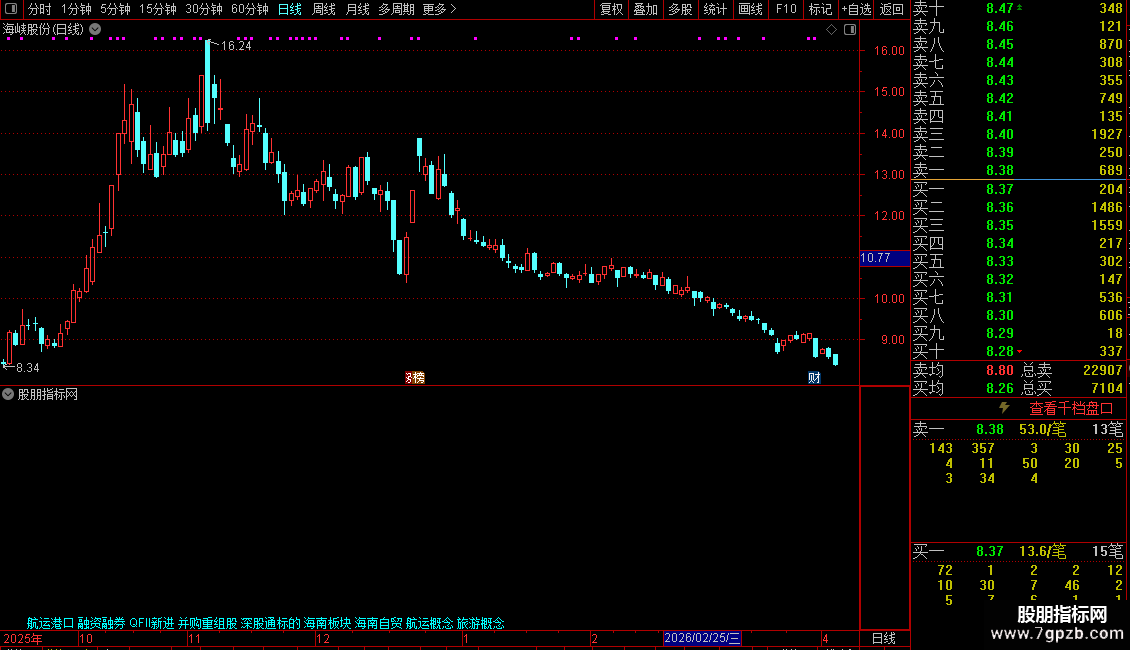
Task: Click the QFII新进 tag
Action: [151, 623]
